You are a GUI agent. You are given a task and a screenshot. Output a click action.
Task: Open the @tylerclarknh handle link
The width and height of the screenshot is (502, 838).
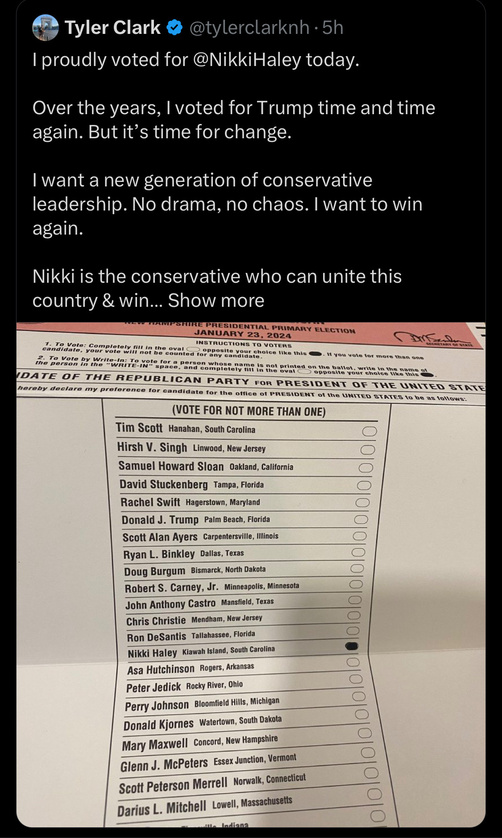(250, 28)
